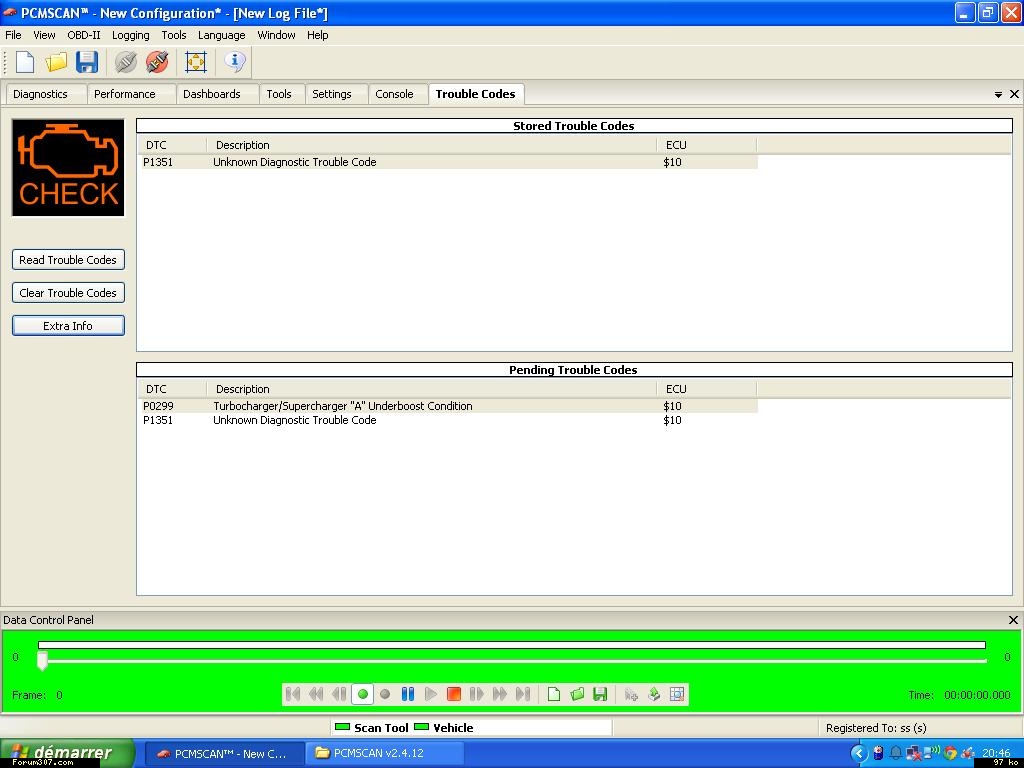Click the Chrome icon in the system tray
This screenshot has height=768, width=1024.
coord(951,754)
